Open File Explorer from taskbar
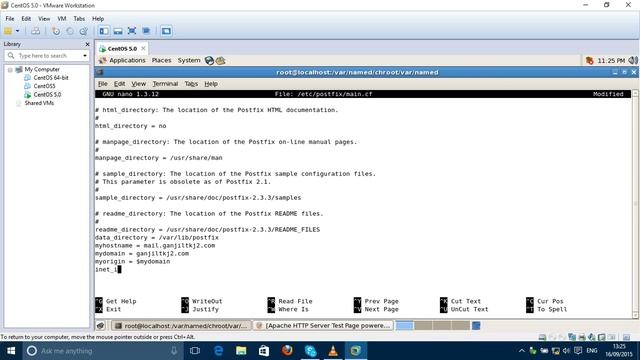 [241, 351]
